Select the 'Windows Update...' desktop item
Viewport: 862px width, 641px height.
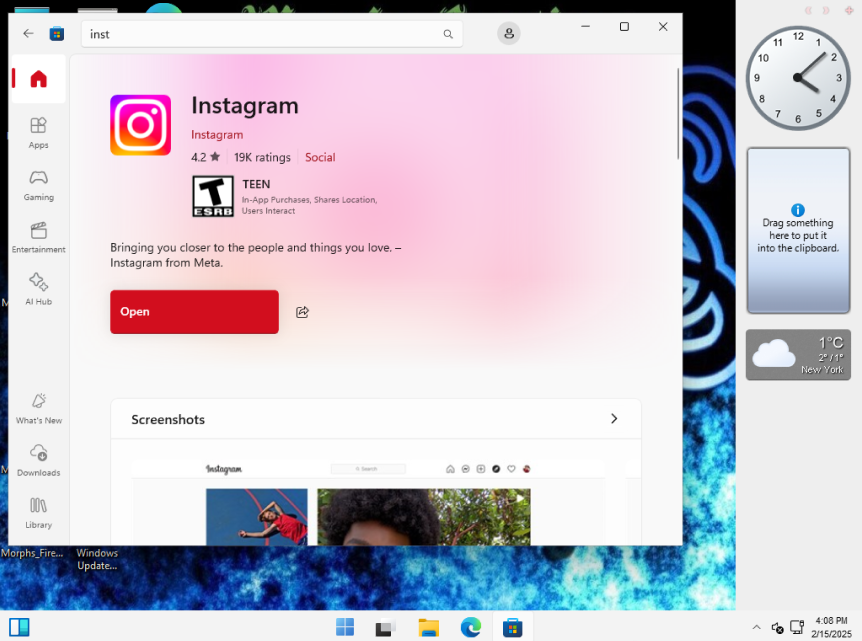click(x=97, y=559)
